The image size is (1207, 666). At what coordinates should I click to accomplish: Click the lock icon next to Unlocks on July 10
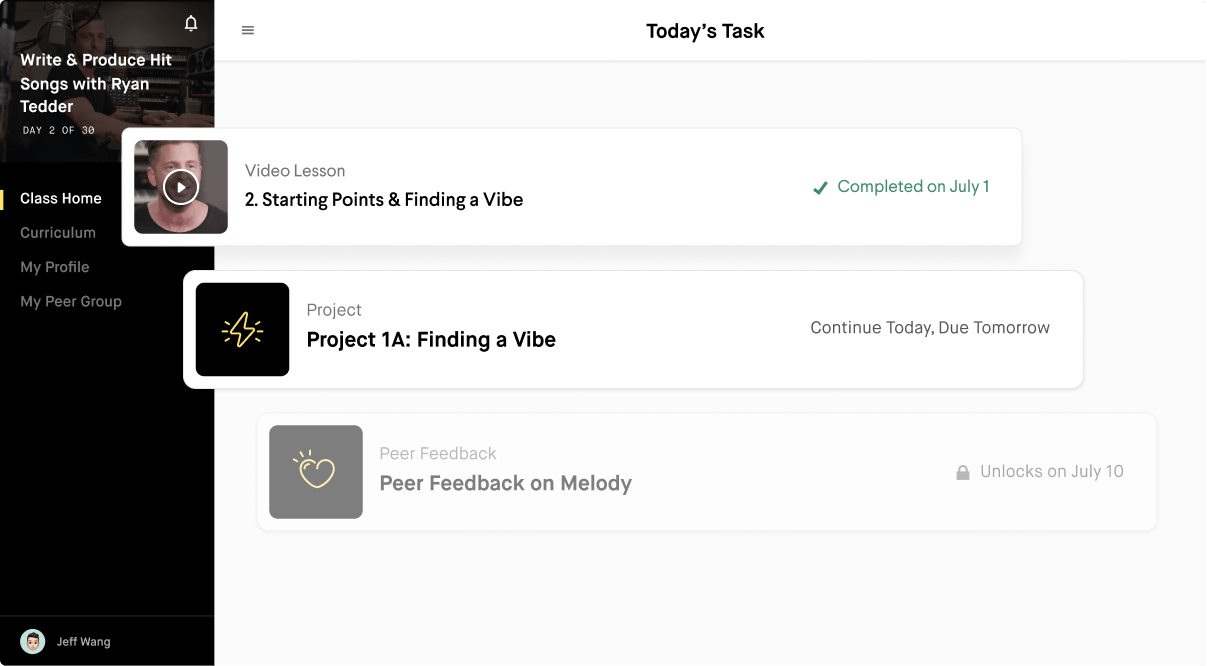(963, 471)
